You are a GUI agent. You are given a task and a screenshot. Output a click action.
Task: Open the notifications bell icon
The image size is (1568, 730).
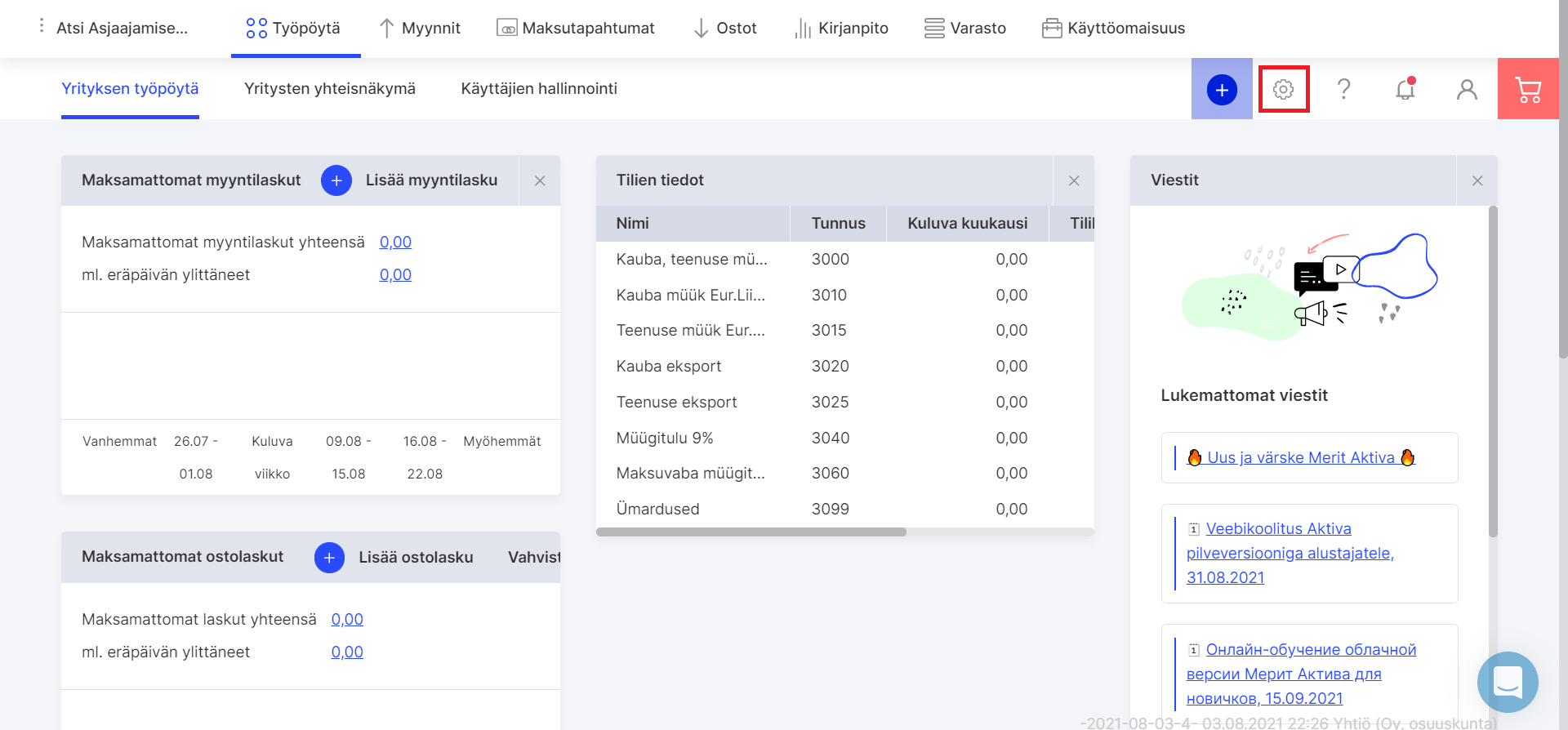(x=1405, y=89)
